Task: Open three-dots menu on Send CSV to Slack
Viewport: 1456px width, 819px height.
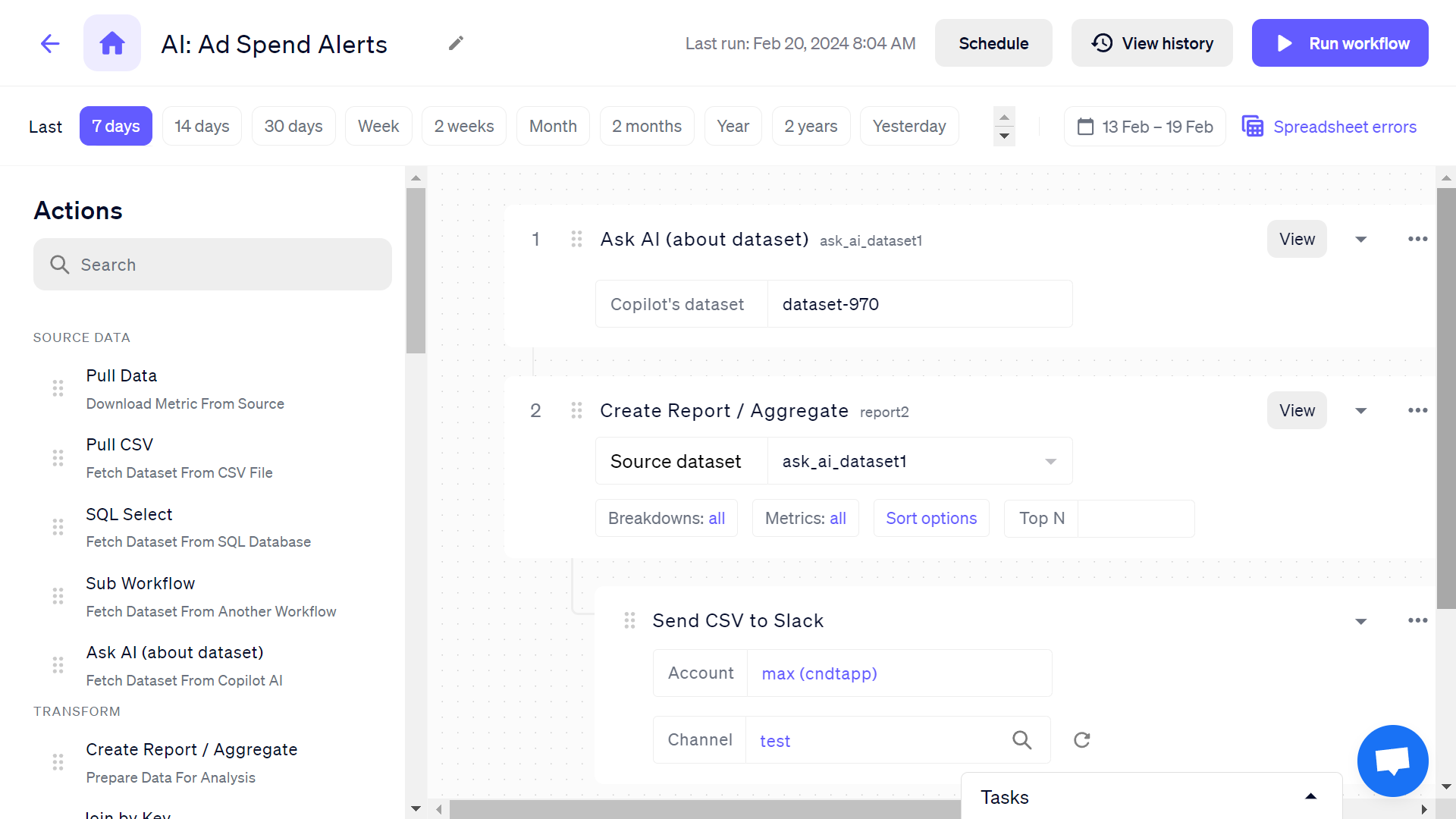Action: pos(1417,620)
